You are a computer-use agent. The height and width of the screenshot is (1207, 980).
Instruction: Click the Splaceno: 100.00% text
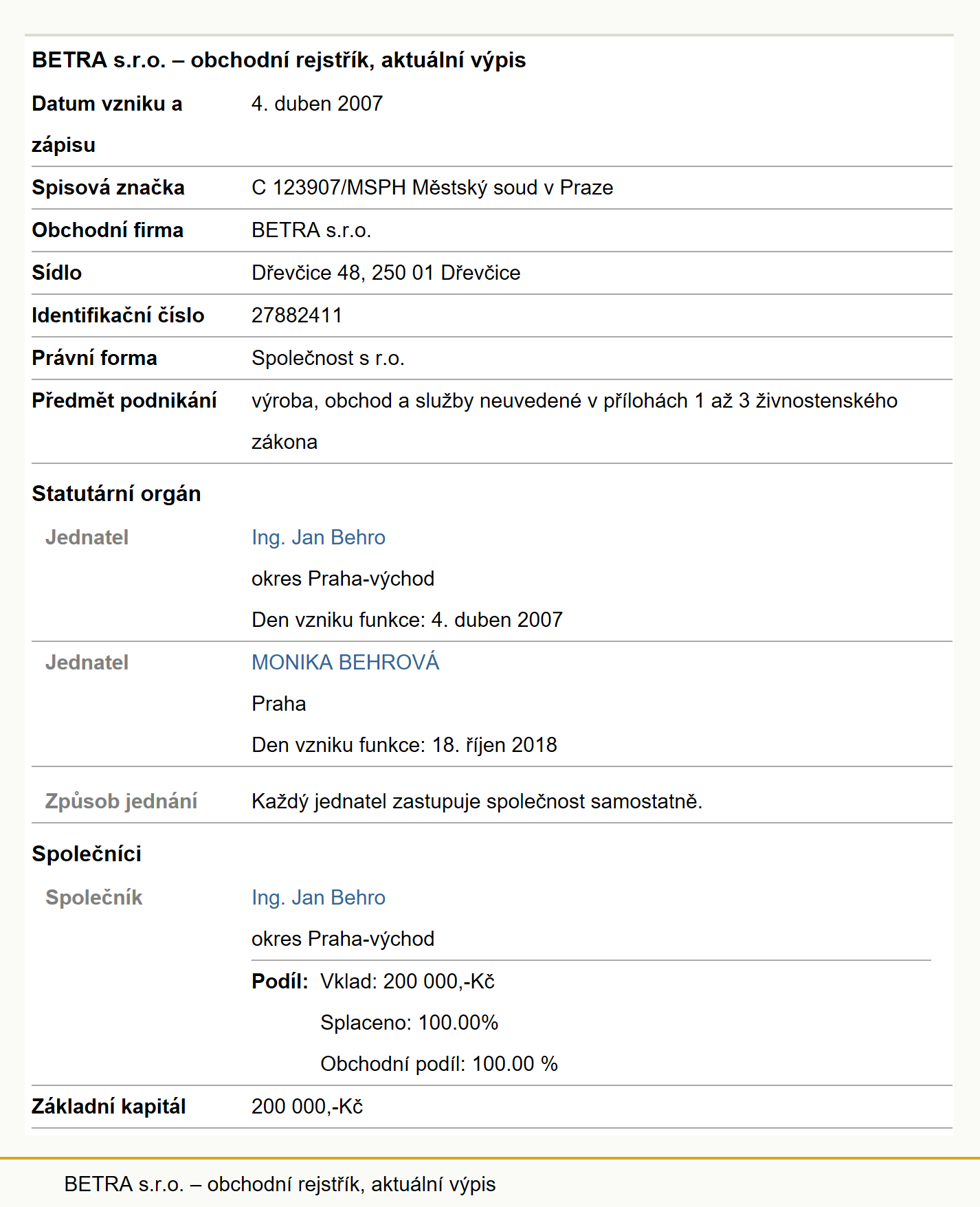coord(409,1023)
